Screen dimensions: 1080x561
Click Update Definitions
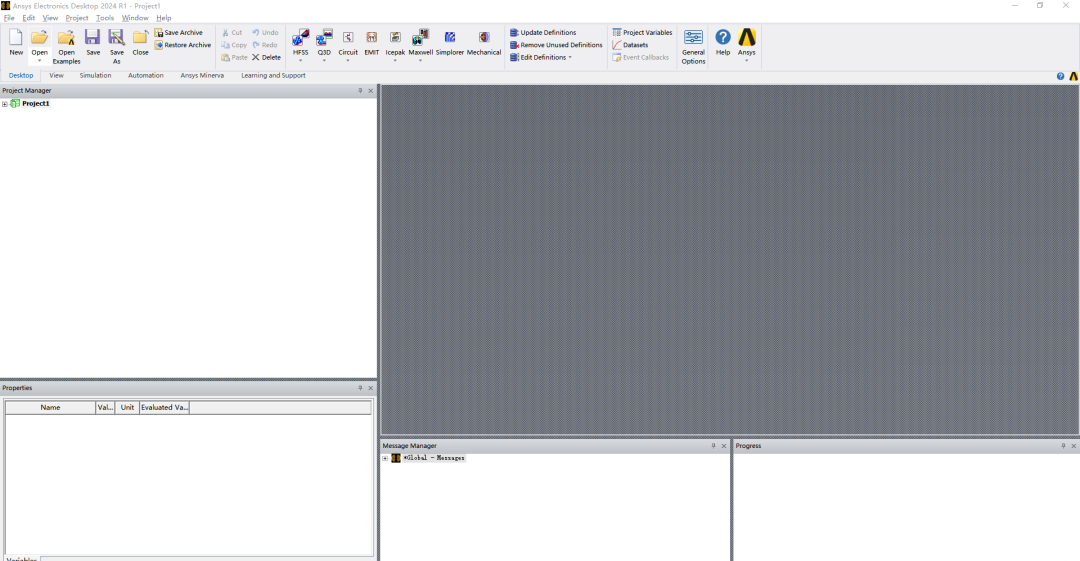pyautogui.click(x=543, y=32)
